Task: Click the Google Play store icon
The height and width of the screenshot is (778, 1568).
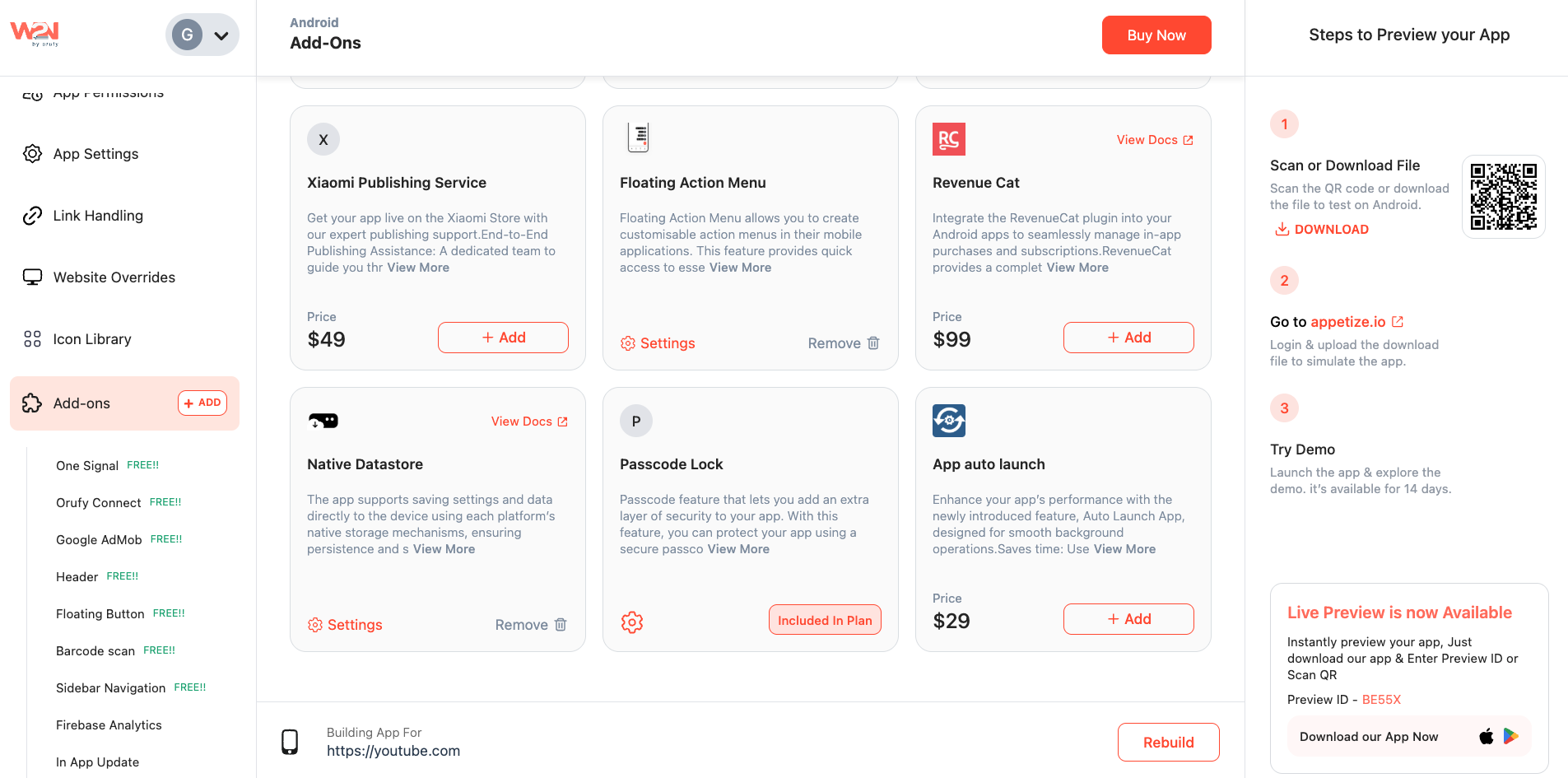Action: [1511, 736]
